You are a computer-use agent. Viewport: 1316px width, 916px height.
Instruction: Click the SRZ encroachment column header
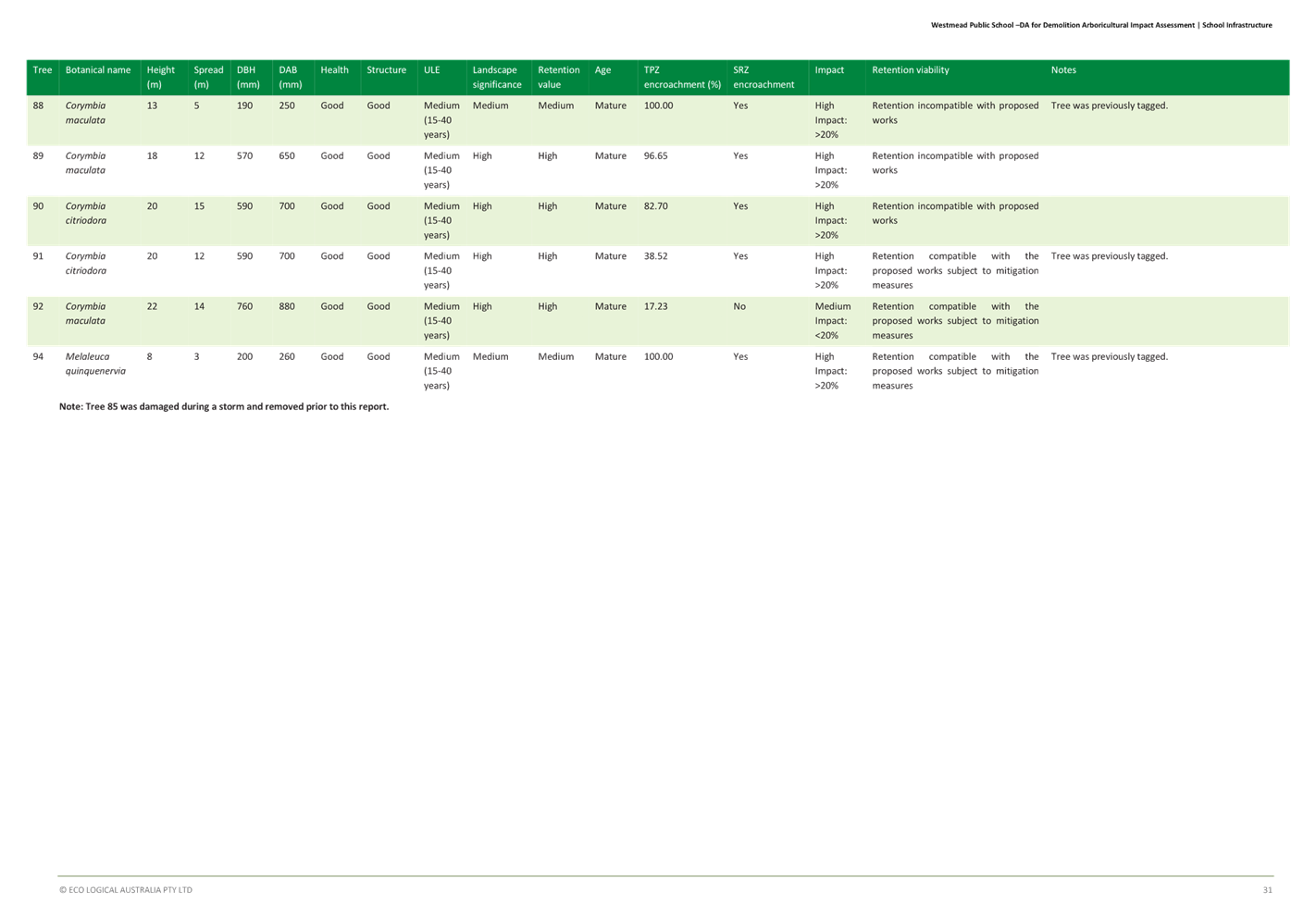(x=764, y=77)
